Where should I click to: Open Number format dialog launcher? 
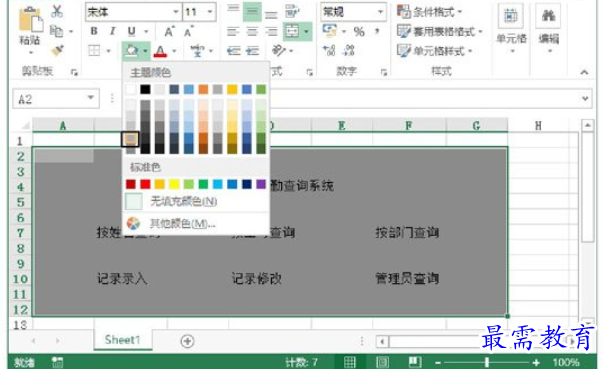click(x=383, y=72)
